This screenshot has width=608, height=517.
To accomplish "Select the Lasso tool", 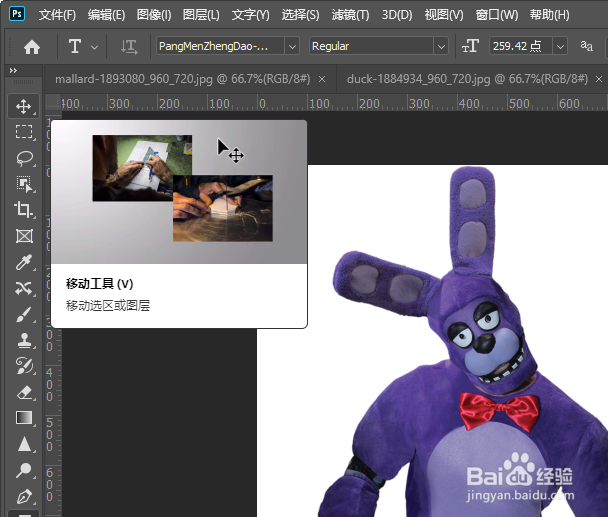I will 24,158.
